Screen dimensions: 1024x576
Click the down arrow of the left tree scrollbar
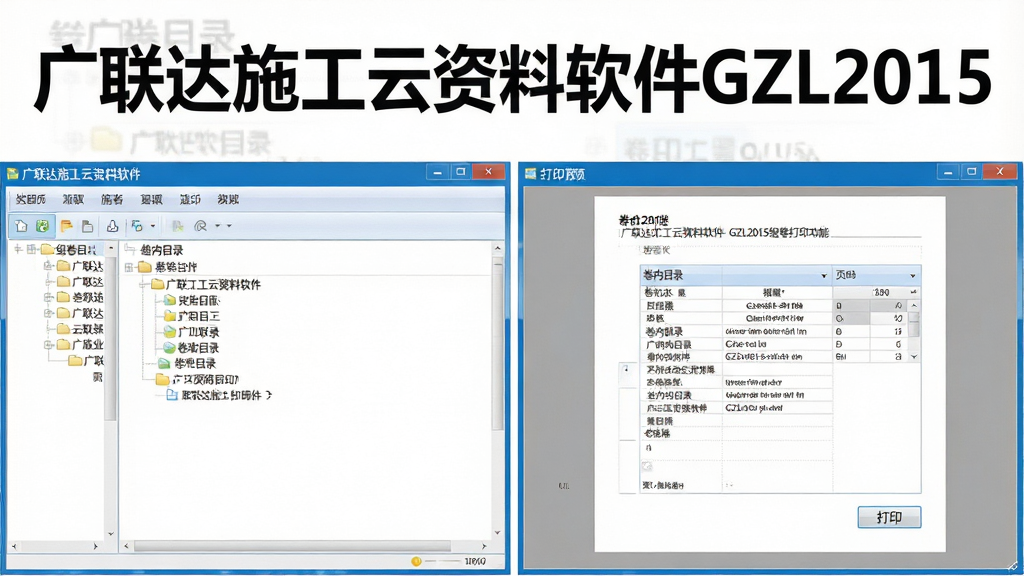[x=110, y=533]
